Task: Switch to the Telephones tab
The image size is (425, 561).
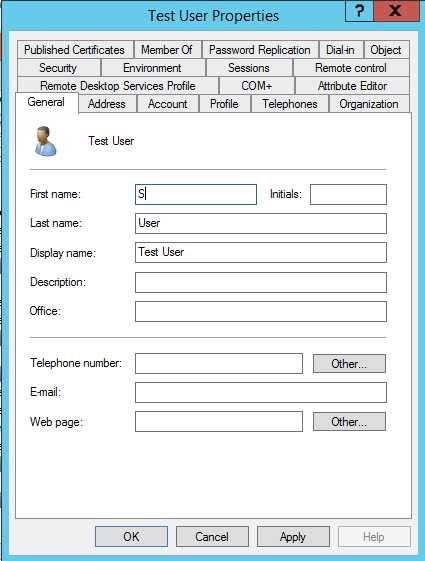Action: coord(290,104)
